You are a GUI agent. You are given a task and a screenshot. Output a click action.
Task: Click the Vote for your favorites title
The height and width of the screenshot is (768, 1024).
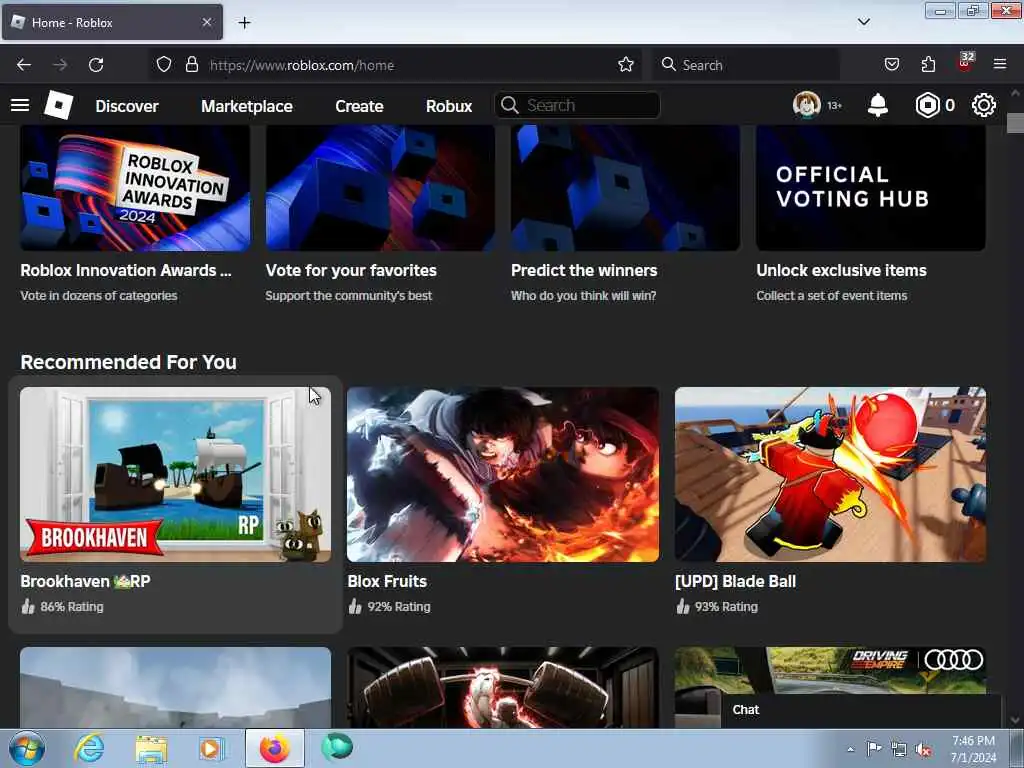pos(351,270)
